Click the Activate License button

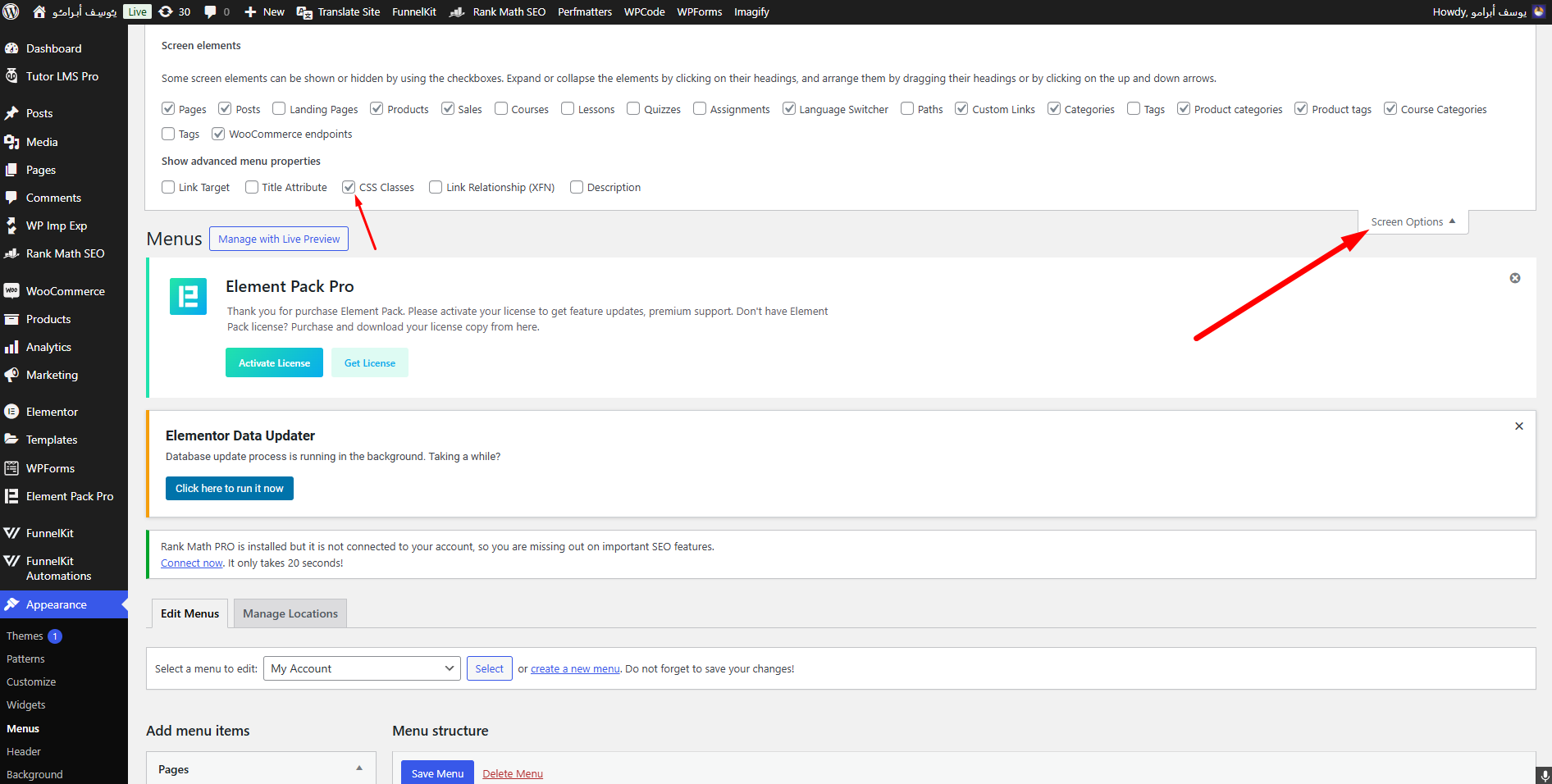[x=274, y=363]
